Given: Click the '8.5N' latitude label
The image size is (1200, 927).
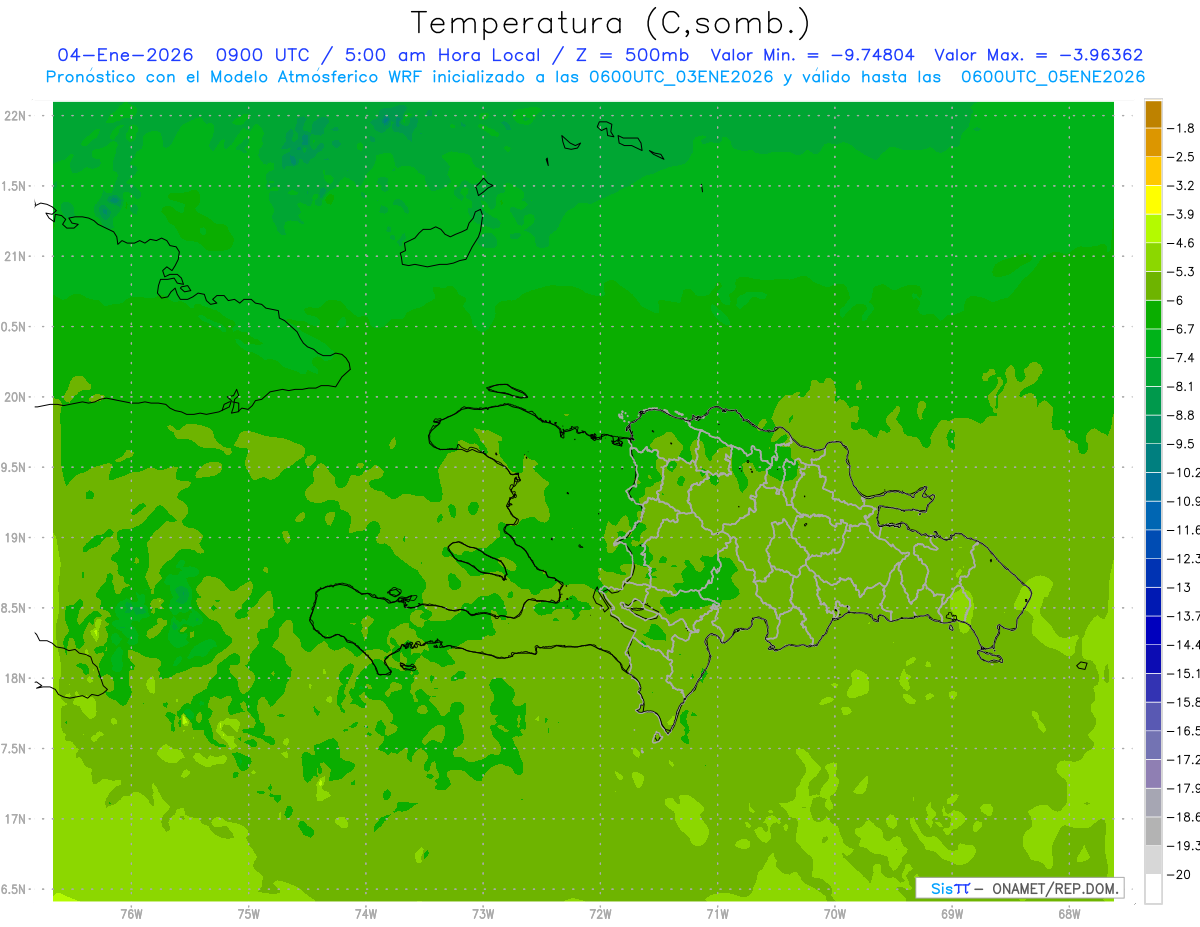Looking at the screenshot, I should pos(13,608).
